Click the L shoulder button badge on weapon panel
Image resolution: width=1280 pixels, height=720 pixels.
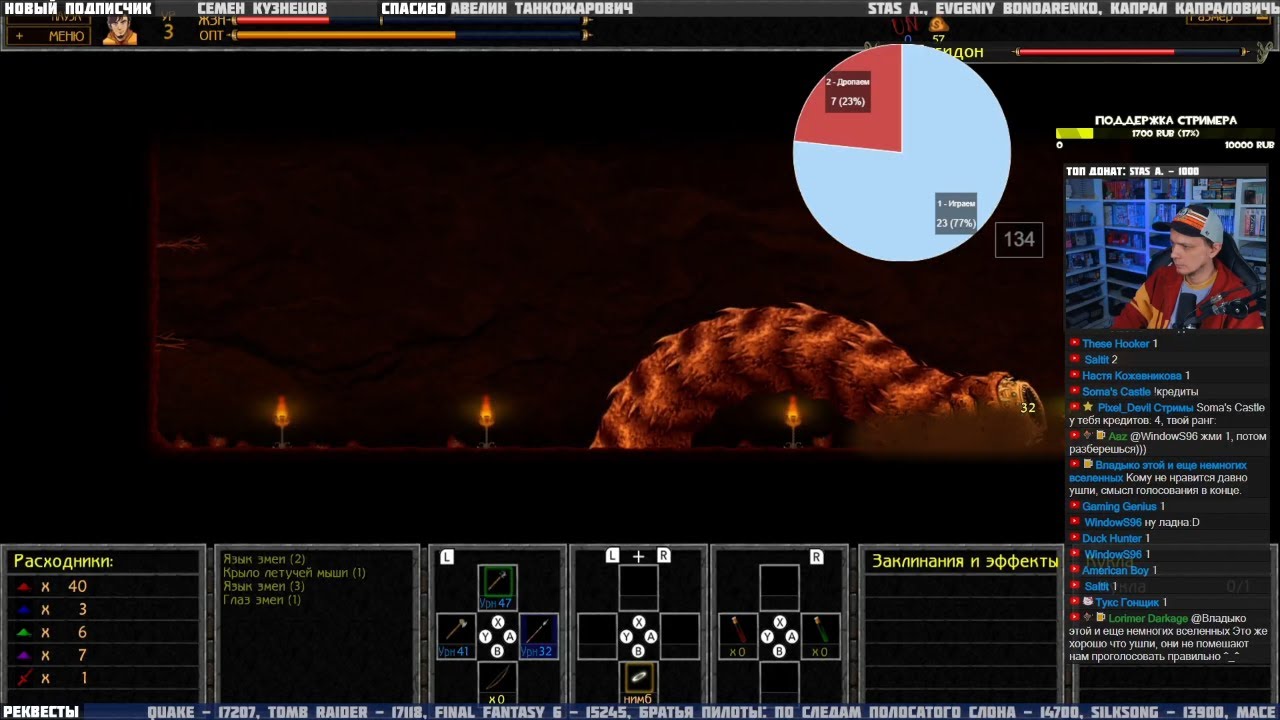[x=446, y=557]
